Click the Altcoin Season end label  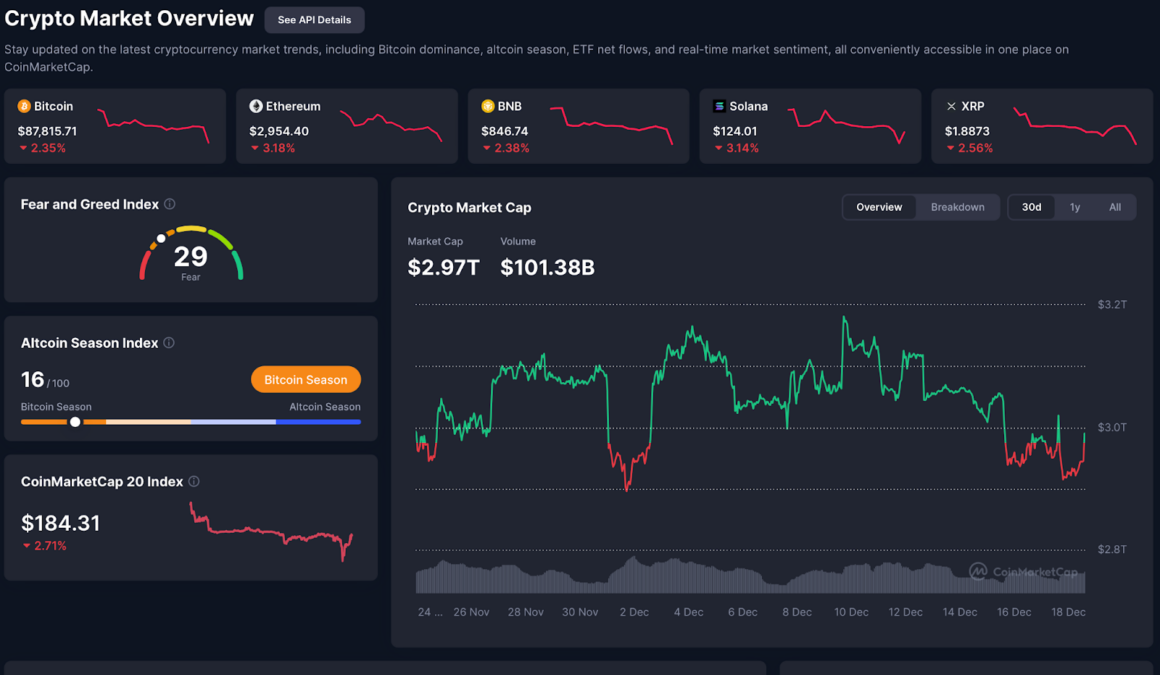pos(325,407)
